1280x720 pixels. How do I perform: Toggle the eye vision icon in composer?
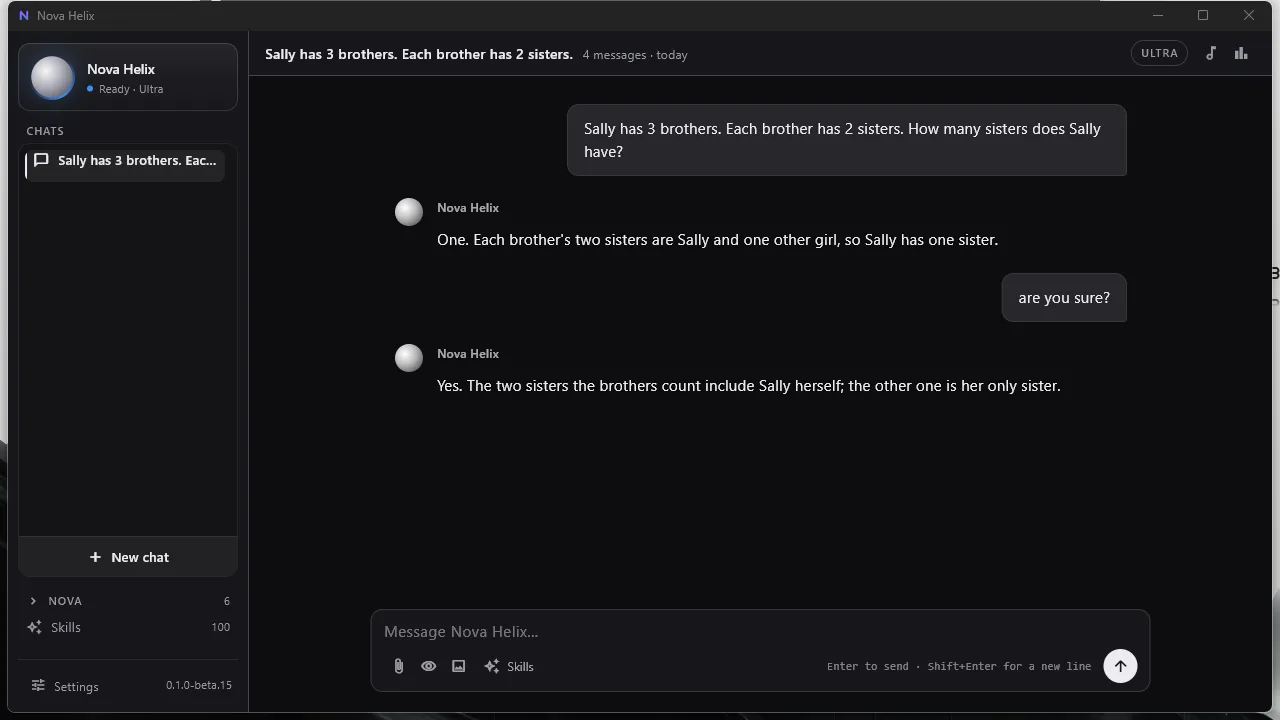click(x=428, y=666)
